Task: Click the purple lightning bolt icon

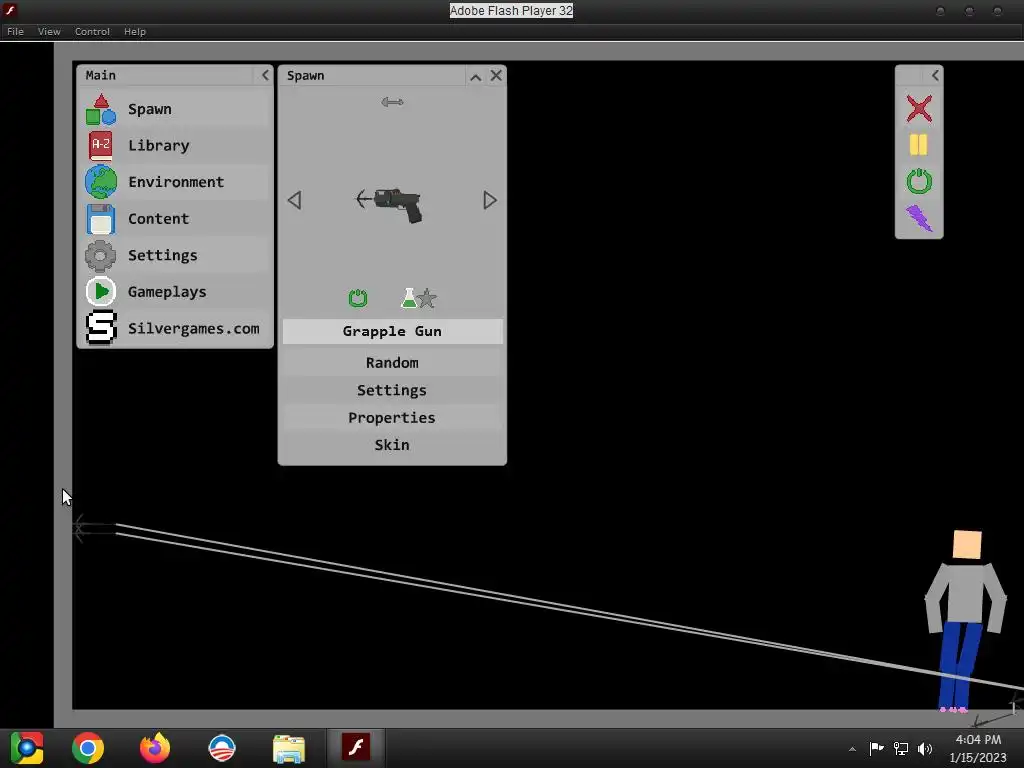Action: point(919,218)
